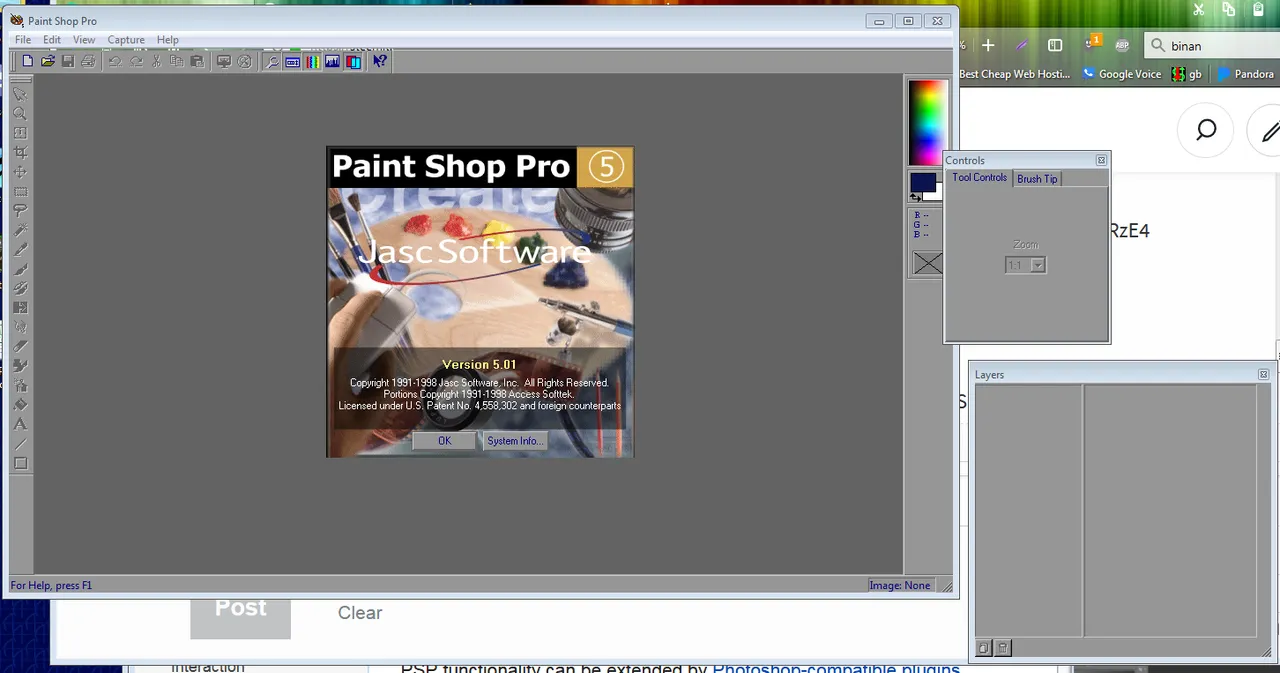
Task: Select the Shape rectangle tool
Action: coord(20,463)
